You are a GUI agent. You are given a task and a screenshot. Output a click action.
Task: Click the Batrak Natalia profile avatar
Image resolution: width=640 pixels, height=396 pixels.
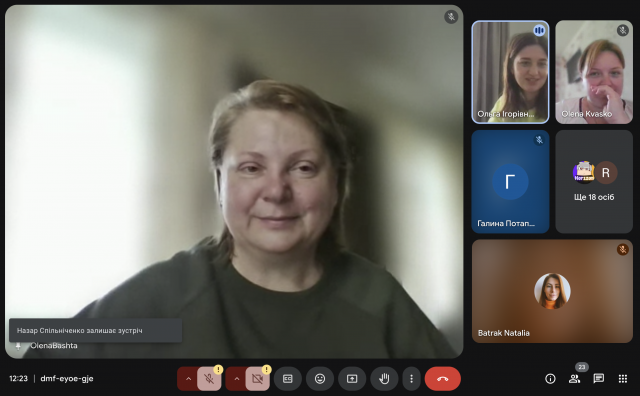552,291
